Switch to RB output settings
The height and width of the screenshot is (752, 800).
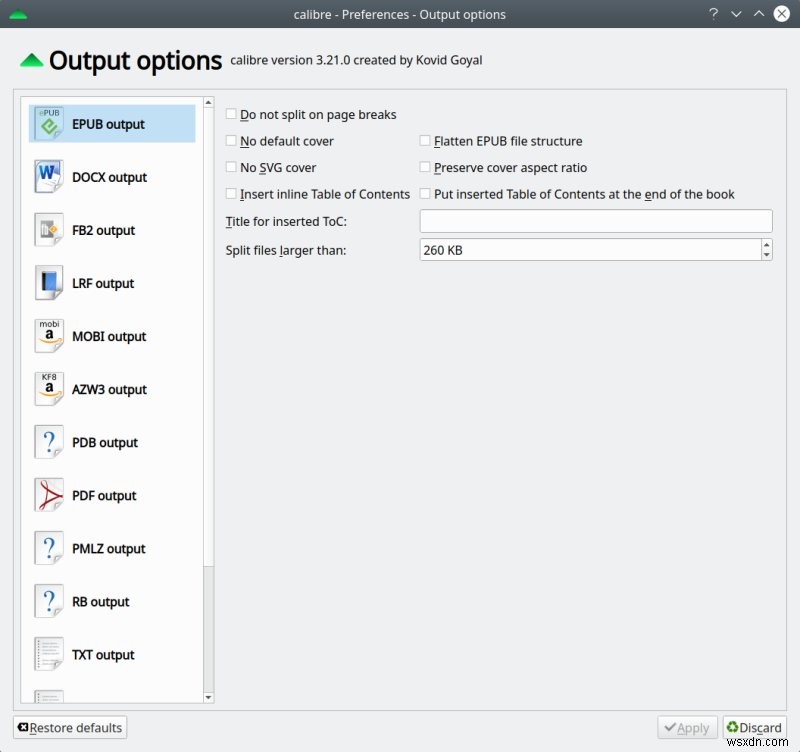pyautogui.click(x=100, y=602)
